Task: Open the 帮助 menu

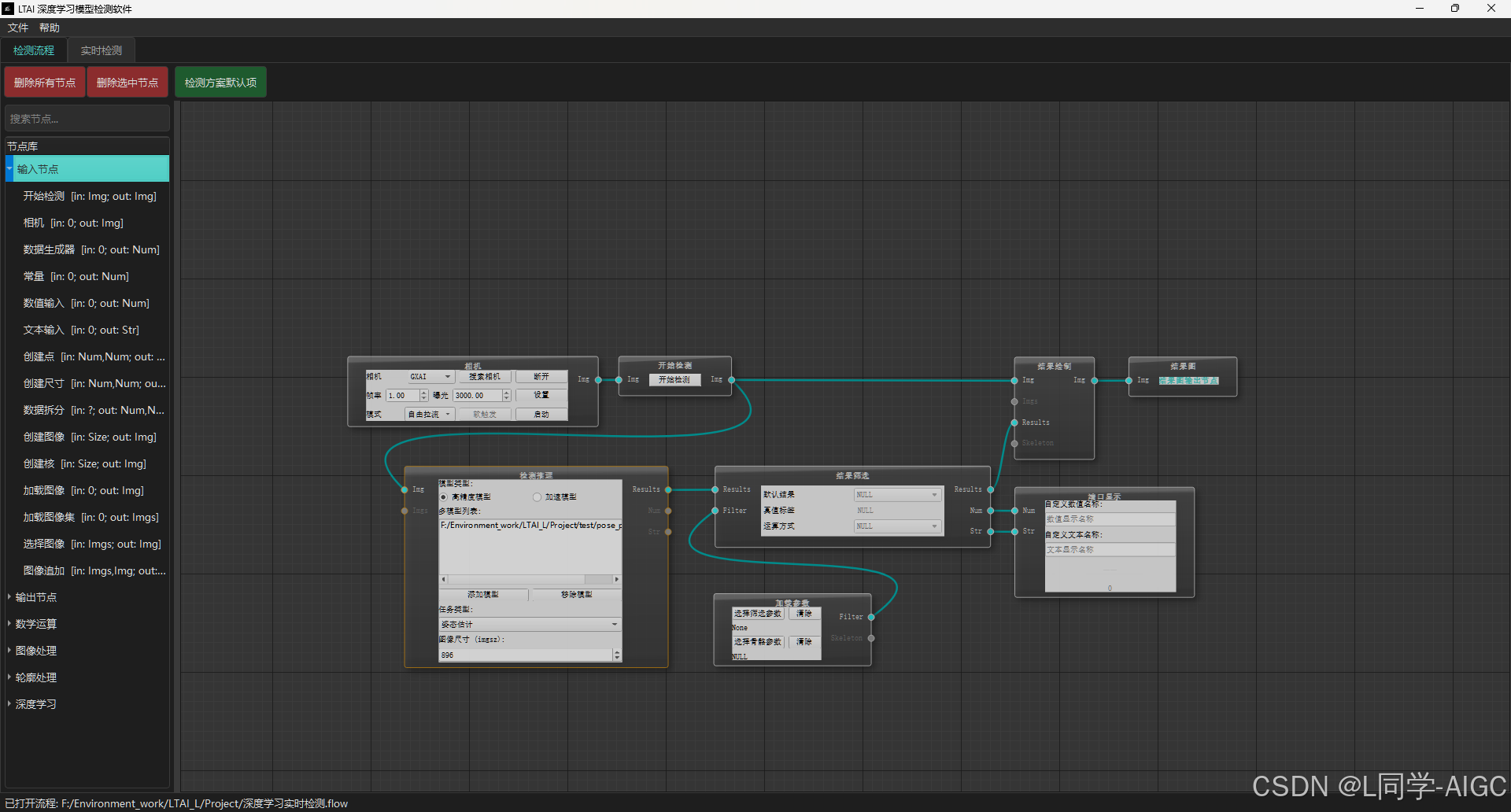Action: 50,28
